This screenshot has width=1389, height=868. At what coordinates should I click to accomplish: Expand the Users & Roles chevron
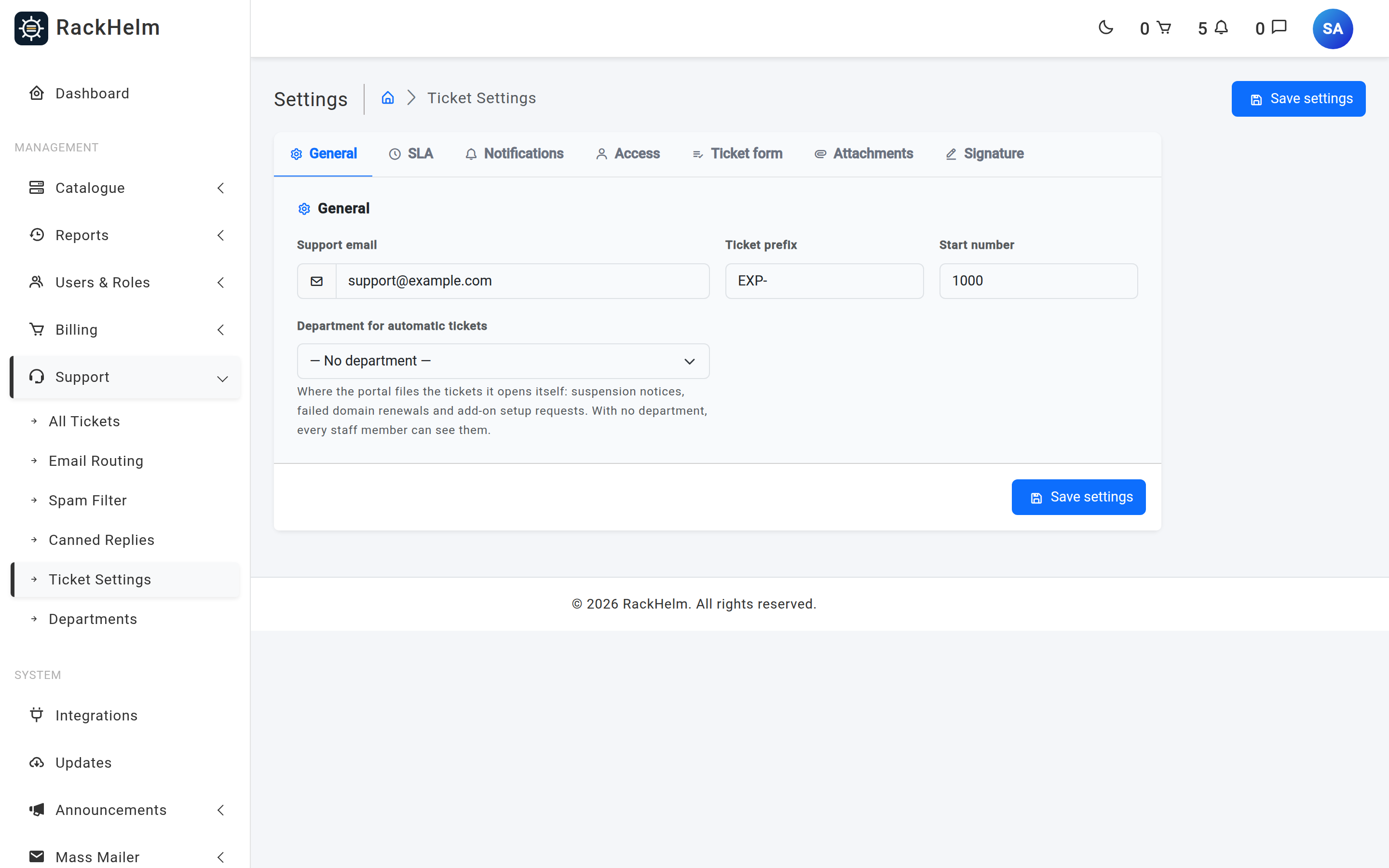coord(221,282)
